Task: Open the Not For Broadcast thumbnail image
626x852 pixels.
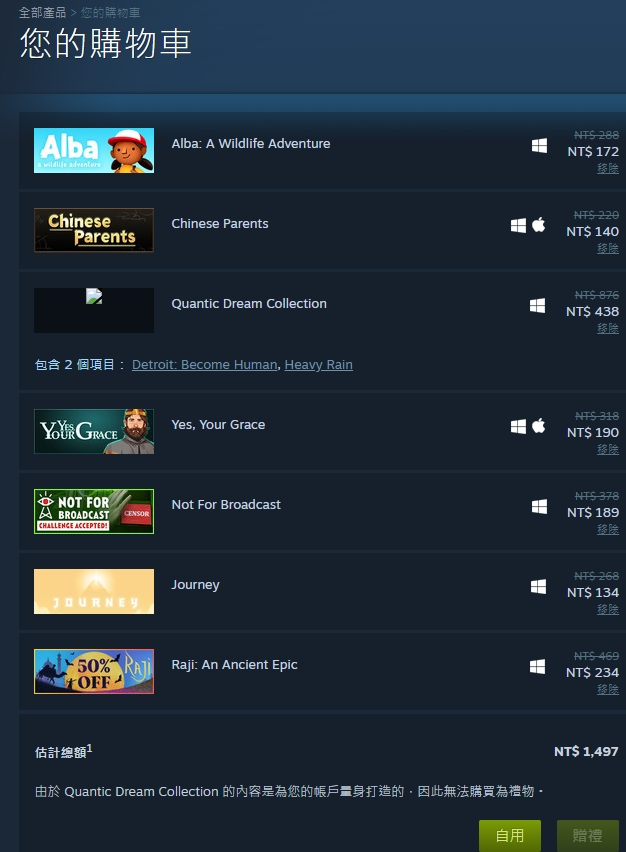Action: (94, 511)
